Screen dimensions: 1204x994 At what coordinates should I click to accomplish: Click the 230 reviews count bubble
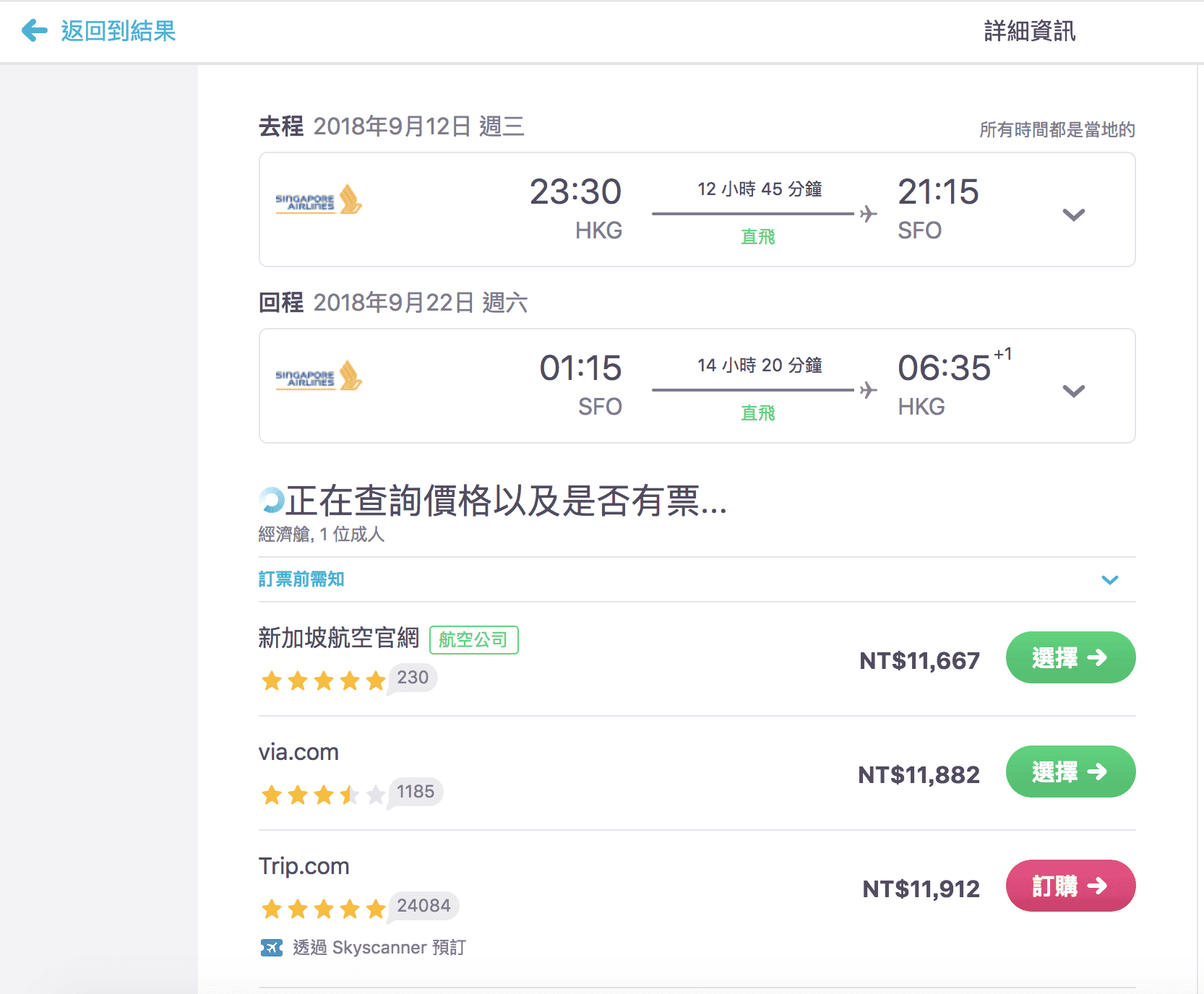coord(413,678)
